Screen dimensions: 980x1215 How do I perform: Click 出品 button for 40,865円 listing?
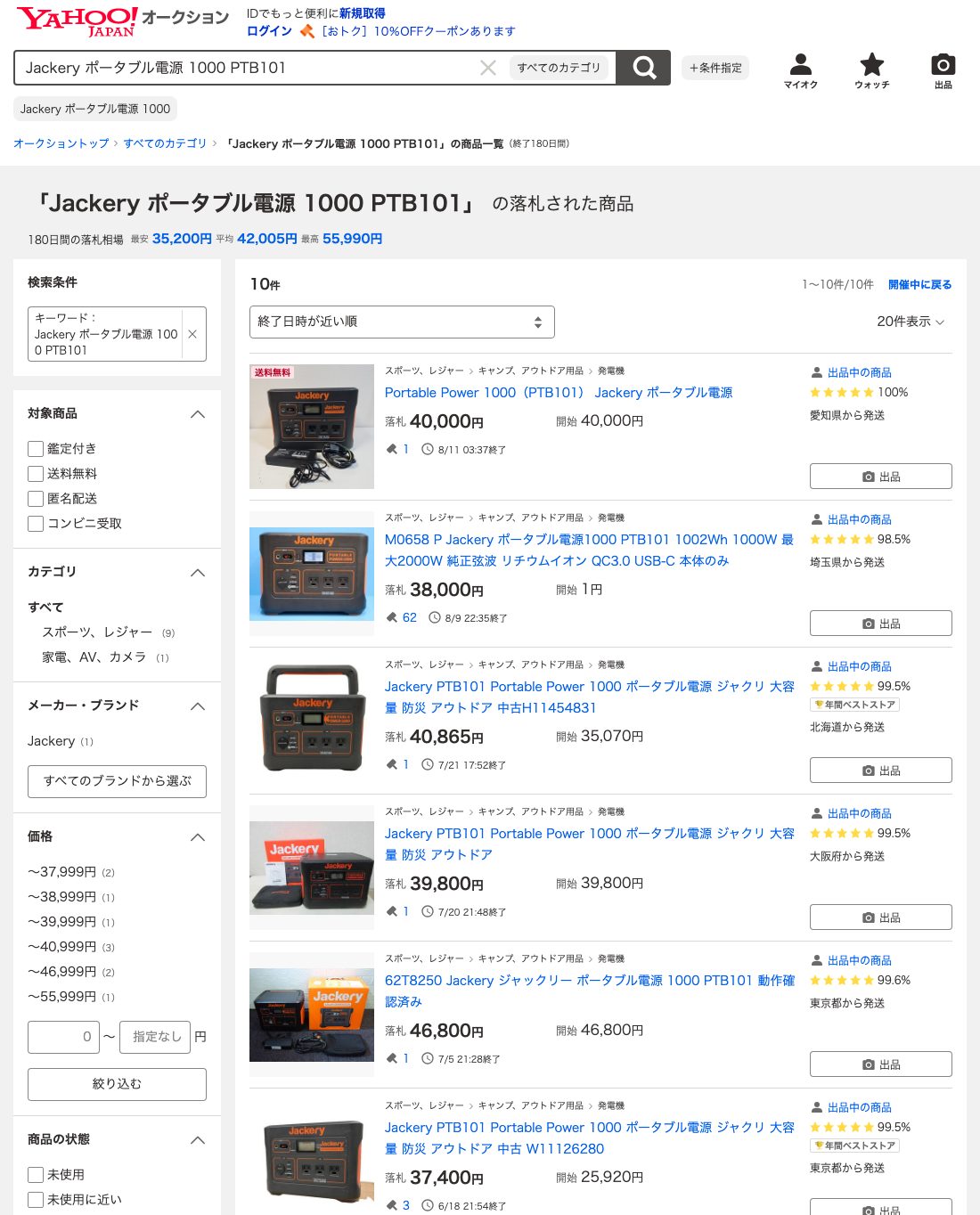point(881,771)
